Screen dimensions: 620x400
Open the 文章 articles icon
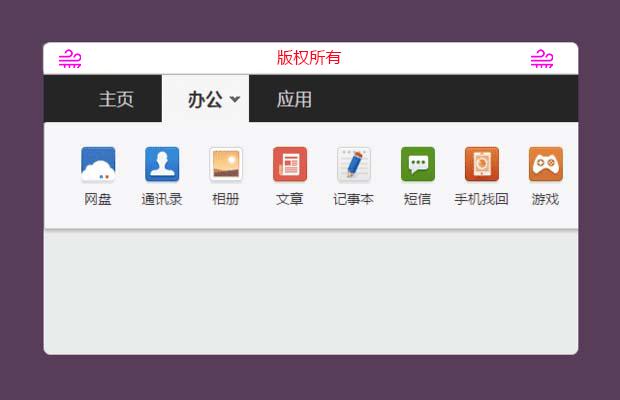290,164
